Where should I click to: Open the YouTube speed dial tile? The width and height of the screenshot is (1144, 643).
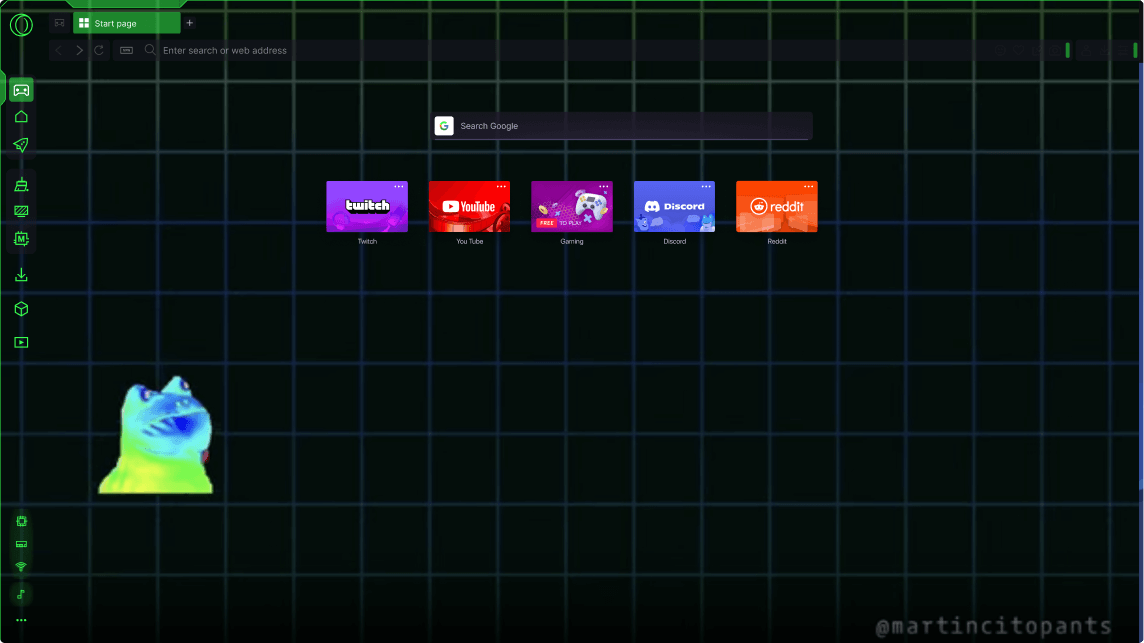470,207
